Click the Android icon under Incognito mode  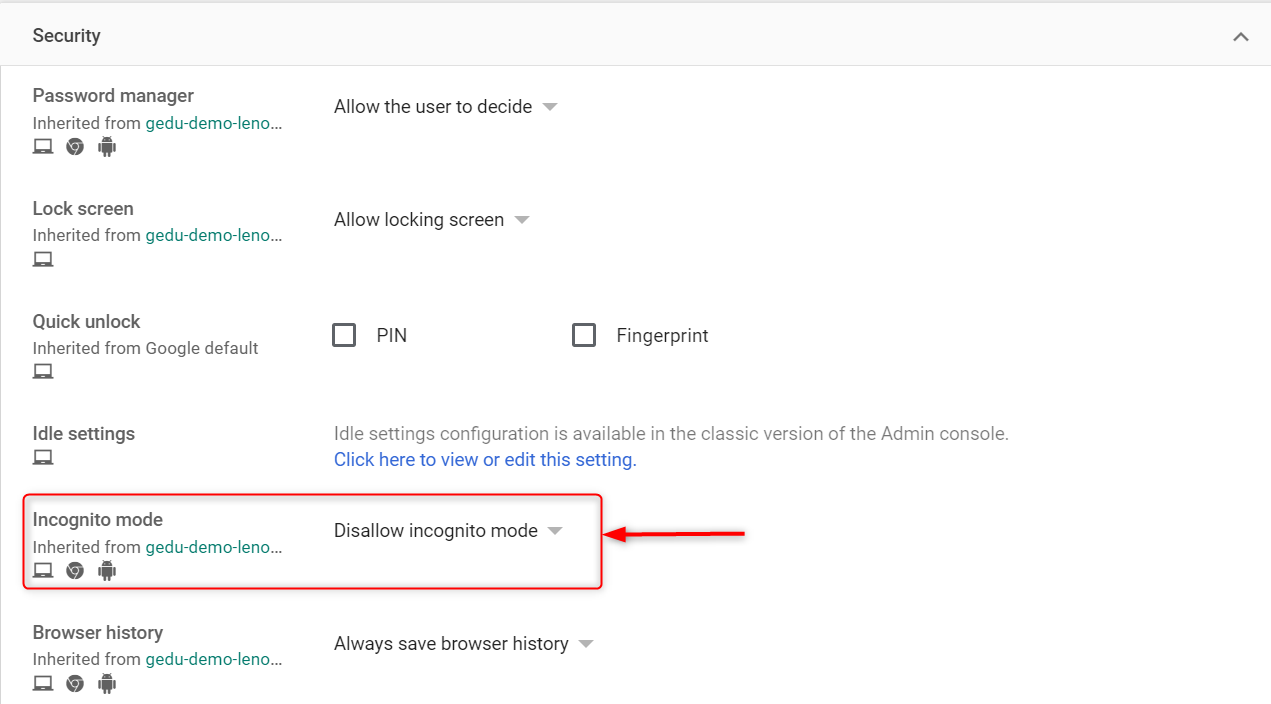(x=106, y=570)
